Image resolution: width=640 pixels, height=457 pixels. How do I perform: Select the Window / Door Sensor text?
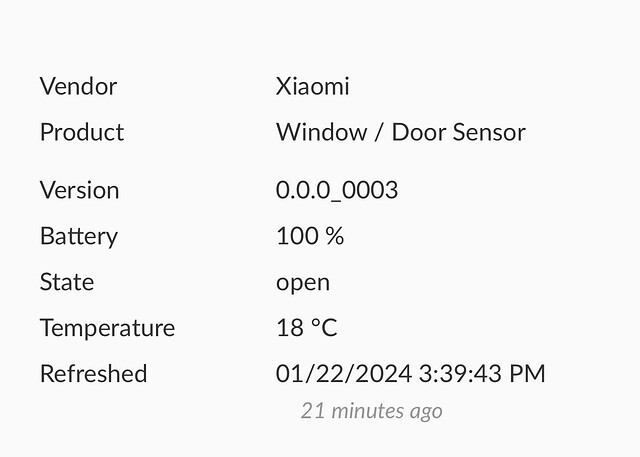401,132
